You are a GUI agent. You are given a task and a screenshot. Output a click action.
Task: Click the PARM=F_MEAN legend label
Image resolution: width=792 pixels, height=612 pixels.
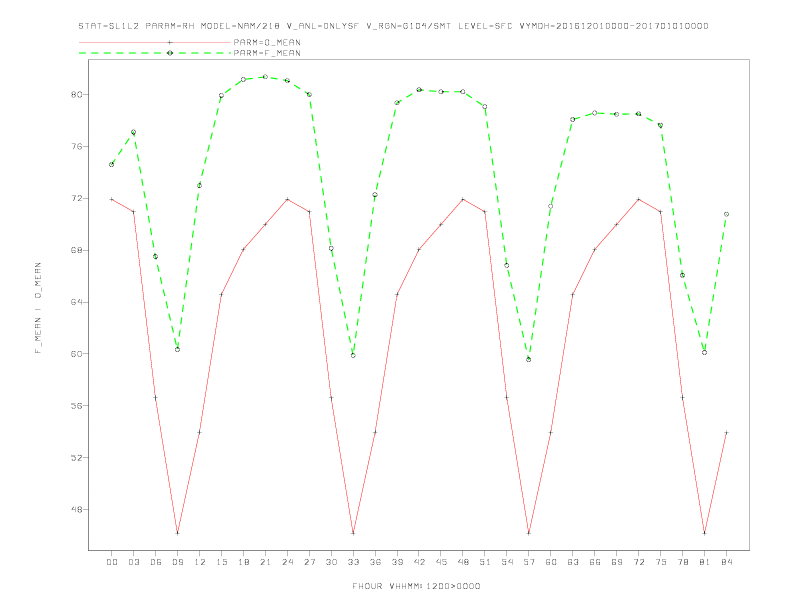point(267,53)
